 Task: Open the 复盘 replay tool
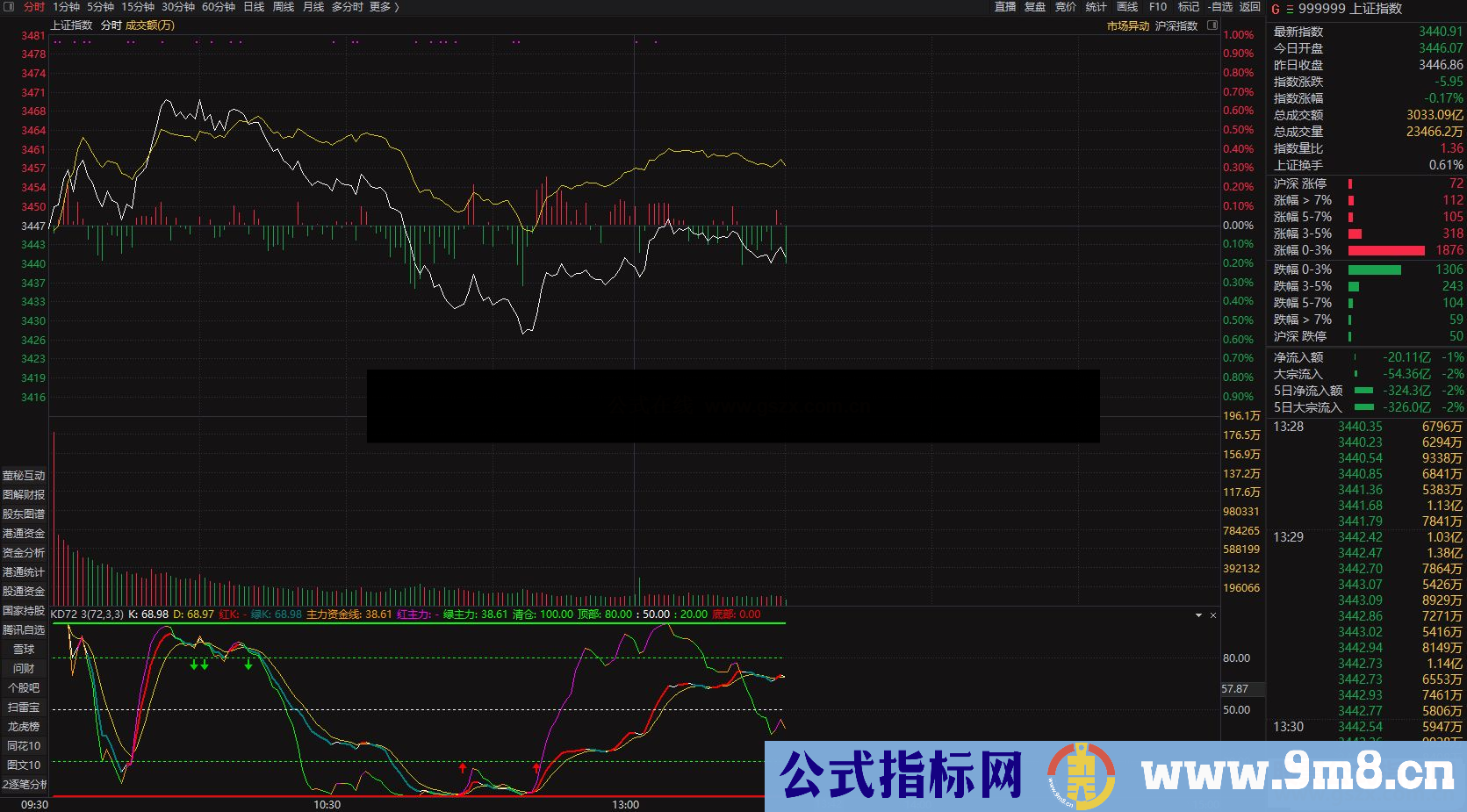1033,7
